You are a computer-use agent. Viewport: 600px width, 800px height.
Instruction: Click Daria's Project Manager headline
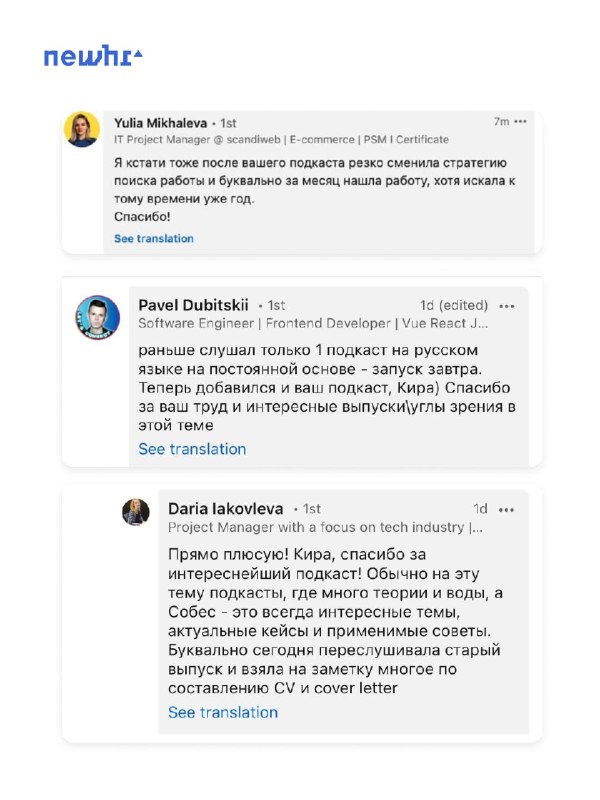[325, 527]
